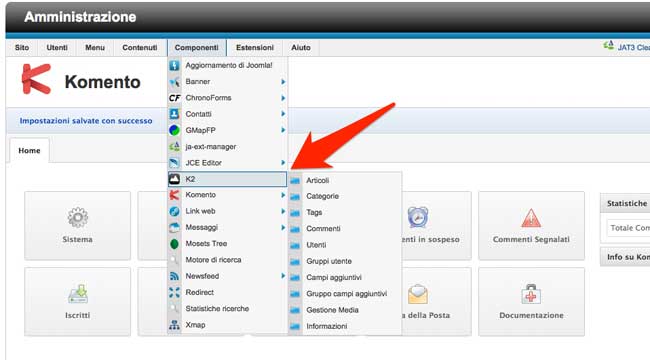
Task: Expand the Contatti submenu arrow
Action: pyautogui.click(x=283, y=114)
